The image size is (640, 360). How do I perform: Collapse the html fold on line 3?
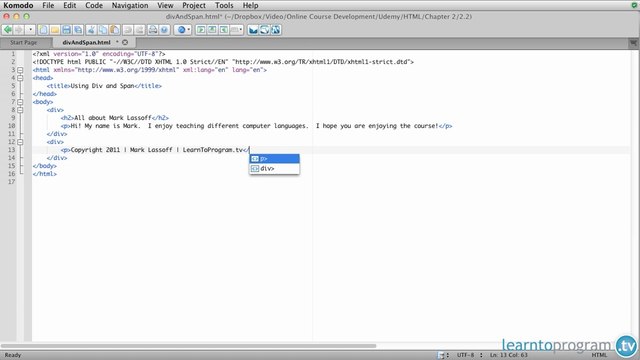[20, 70]
